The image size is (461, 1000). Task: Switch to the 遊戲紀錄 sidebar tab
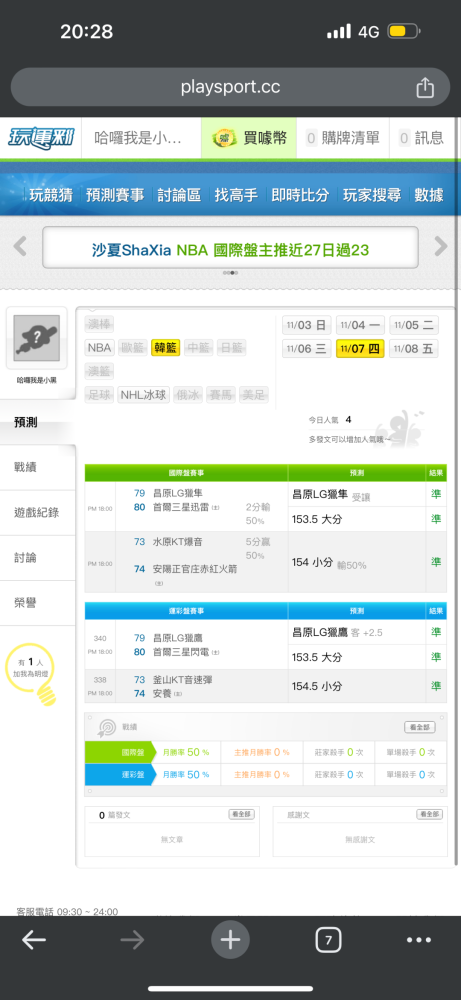(36, 512)
